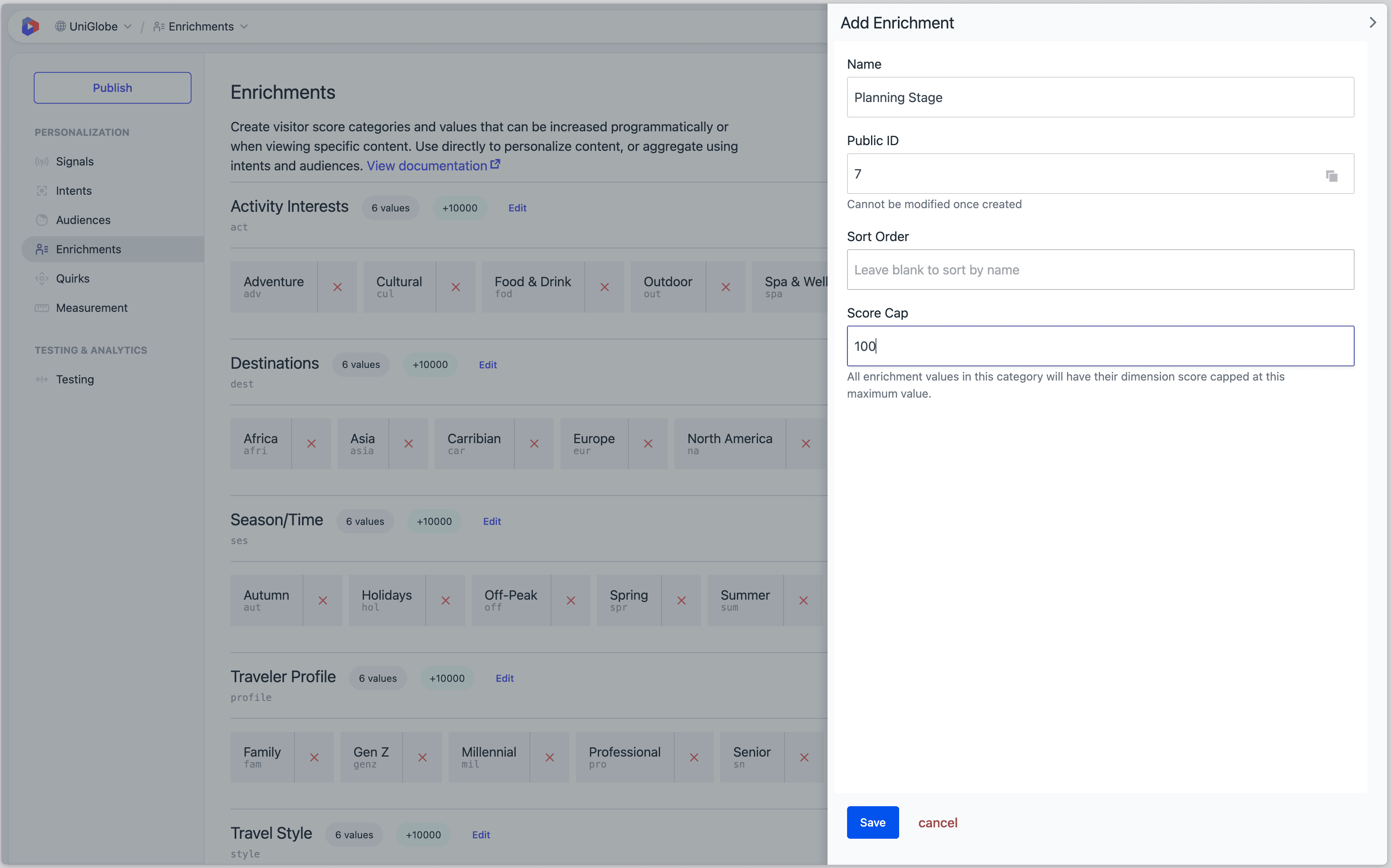Delete the Cultural enrichment value
The image size is (1392, 868).
click(x=455, y=287)
